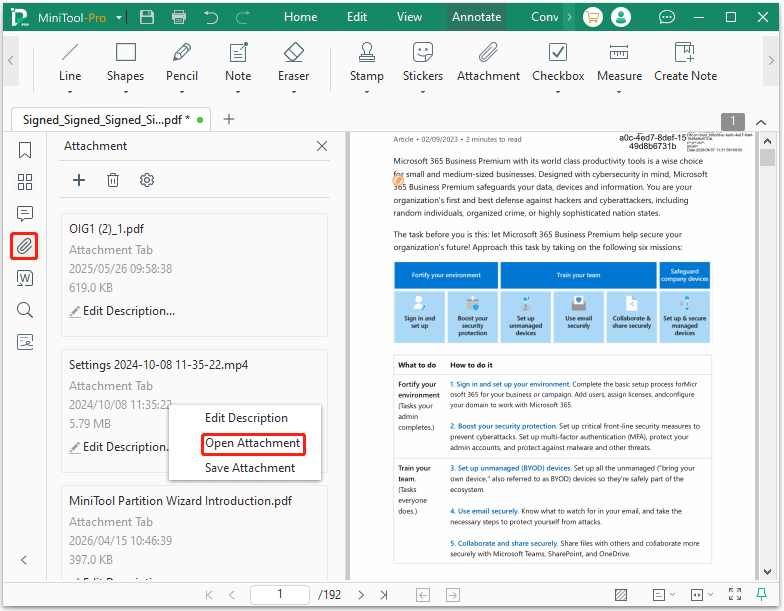The height and width of the screenshot is (611, 784).
Task: Open the shopping cart icon
Action: click(592, 18)
